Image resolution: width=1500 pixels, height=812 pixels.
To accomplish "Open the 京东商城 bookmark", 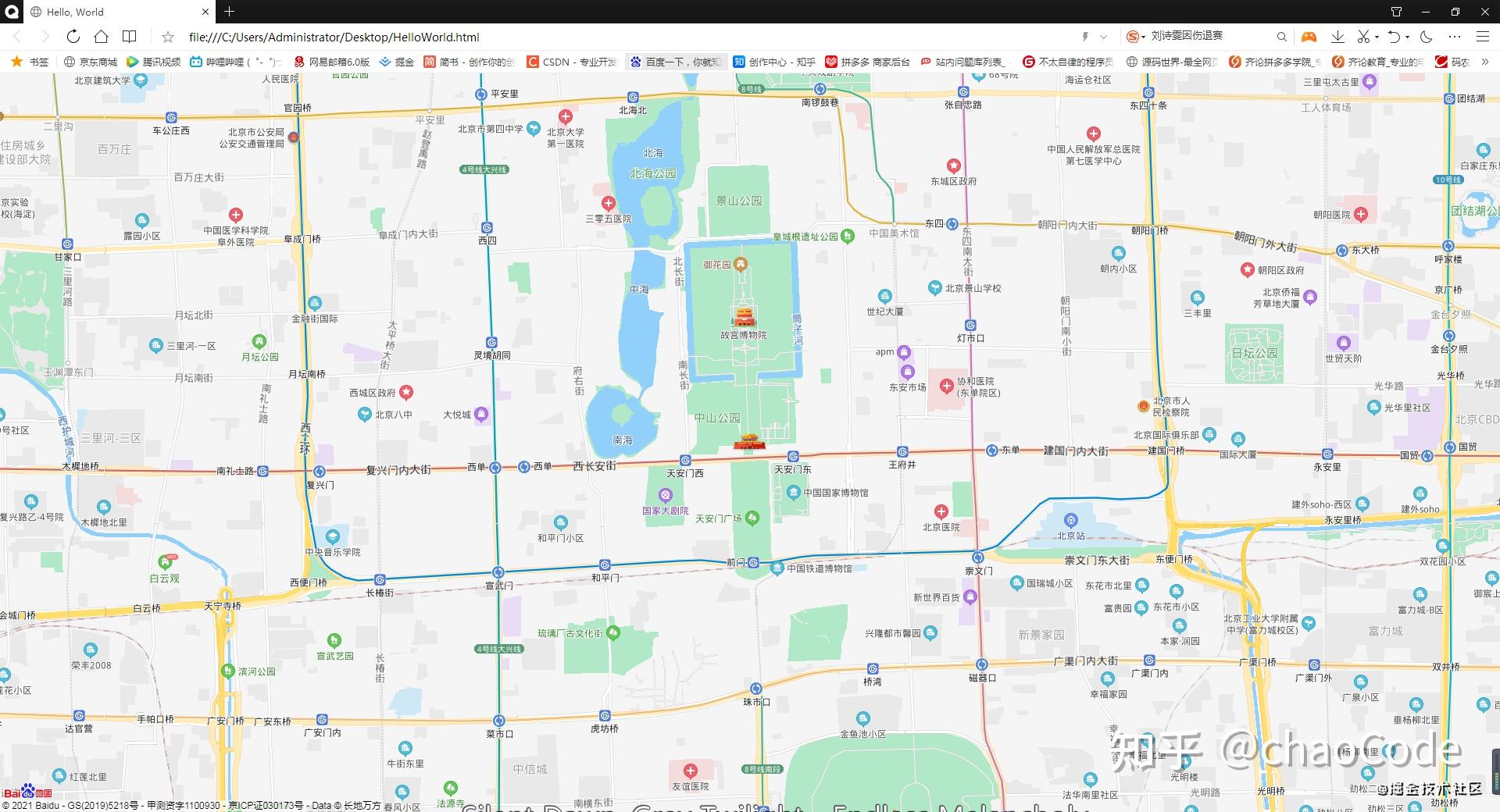I will point(91,62).
